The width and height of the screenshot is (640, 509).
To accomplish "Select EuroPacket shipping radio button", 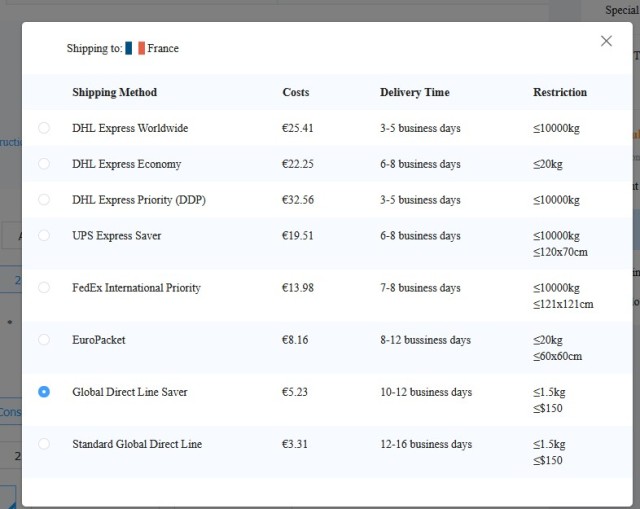I will pos(44,340).
